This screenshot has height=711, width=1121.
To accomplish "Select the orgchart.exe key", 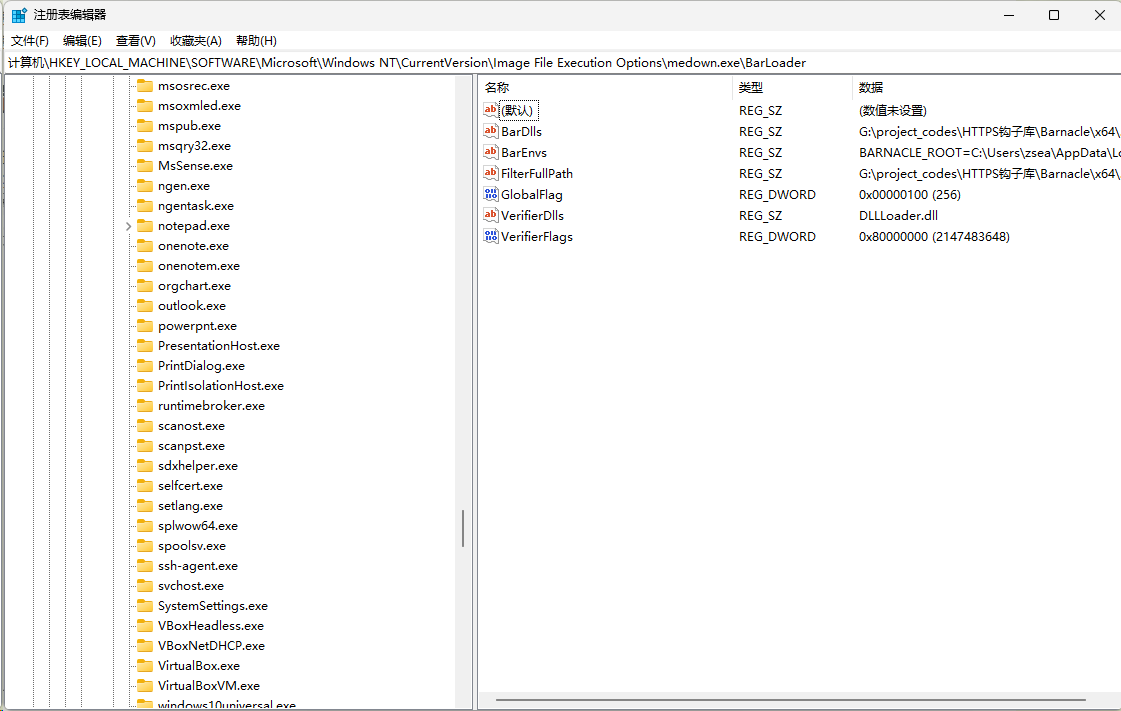I will (x=194, y=286).
